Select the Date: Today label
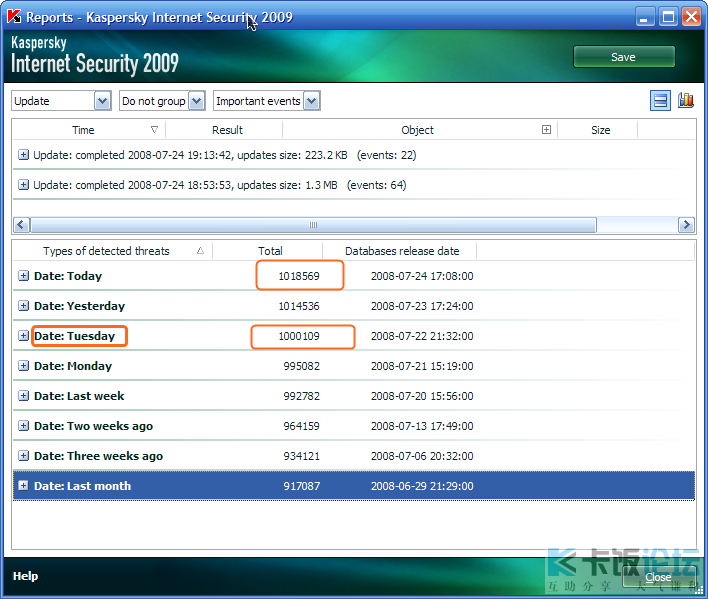708x599 pixels. click(x=68, y=276)
